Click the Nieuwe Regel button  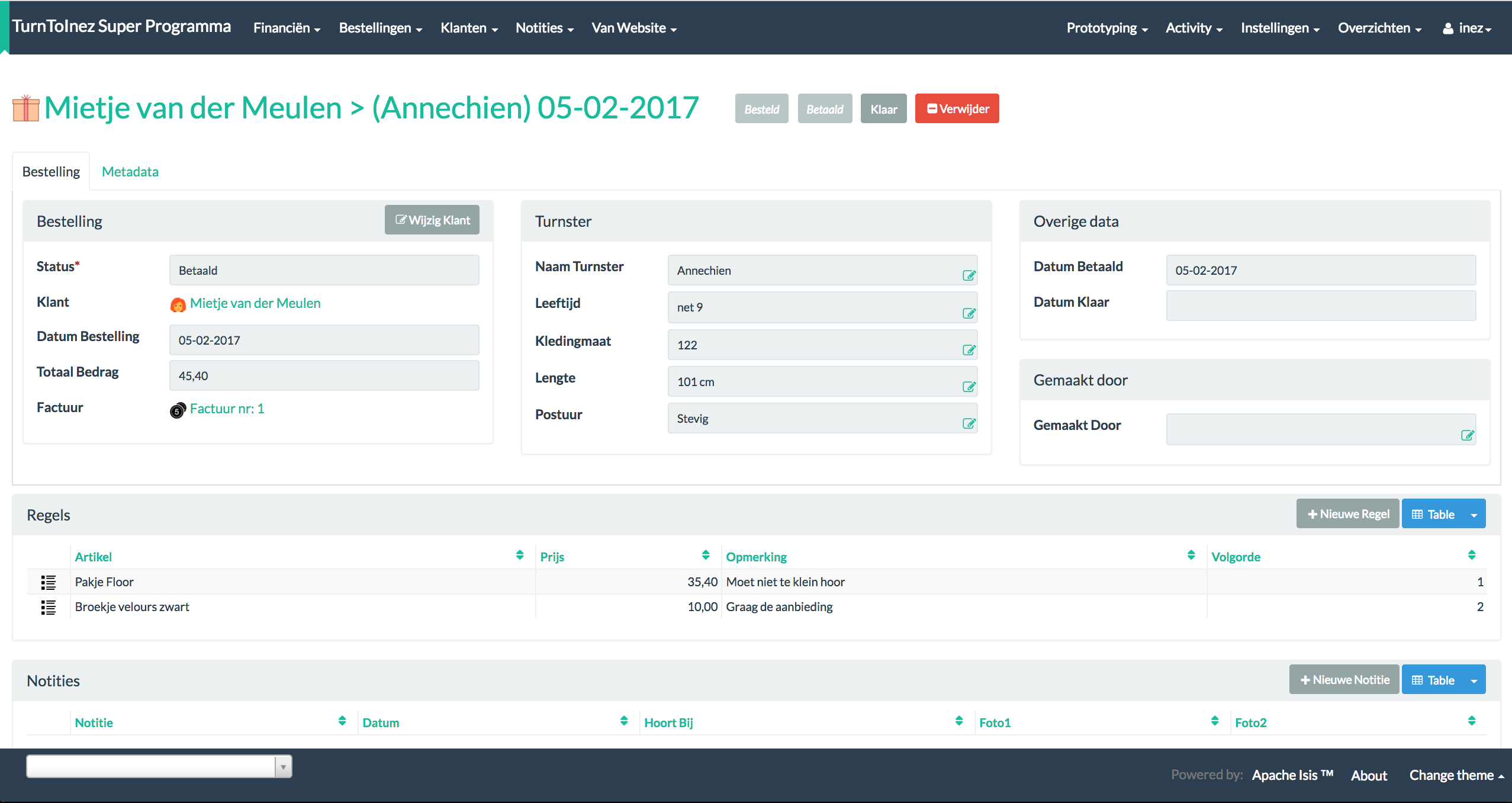tap(1347, 514)
